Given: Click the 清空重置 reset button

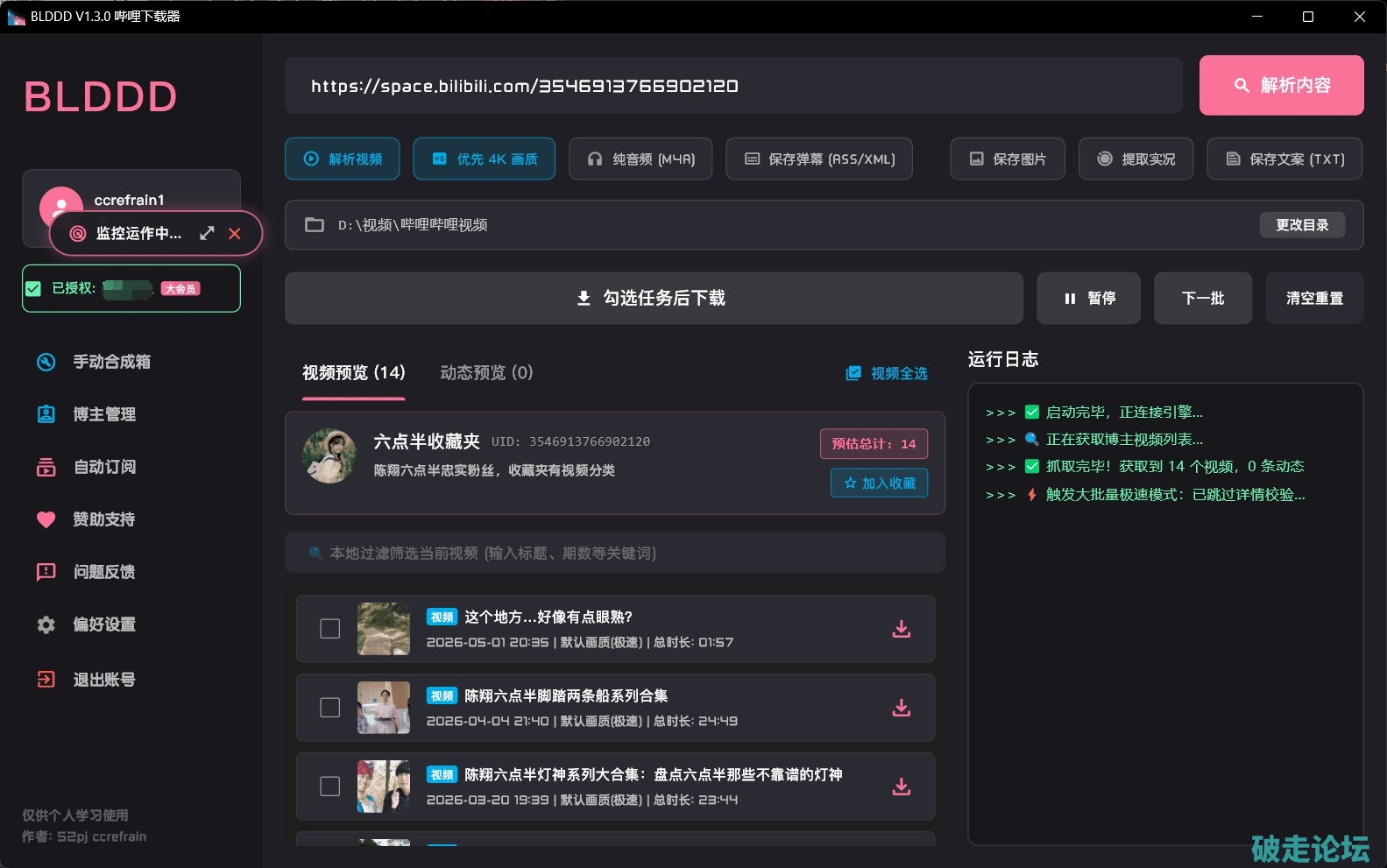Looking at the screenshot, I should (x=1314, y=298).
